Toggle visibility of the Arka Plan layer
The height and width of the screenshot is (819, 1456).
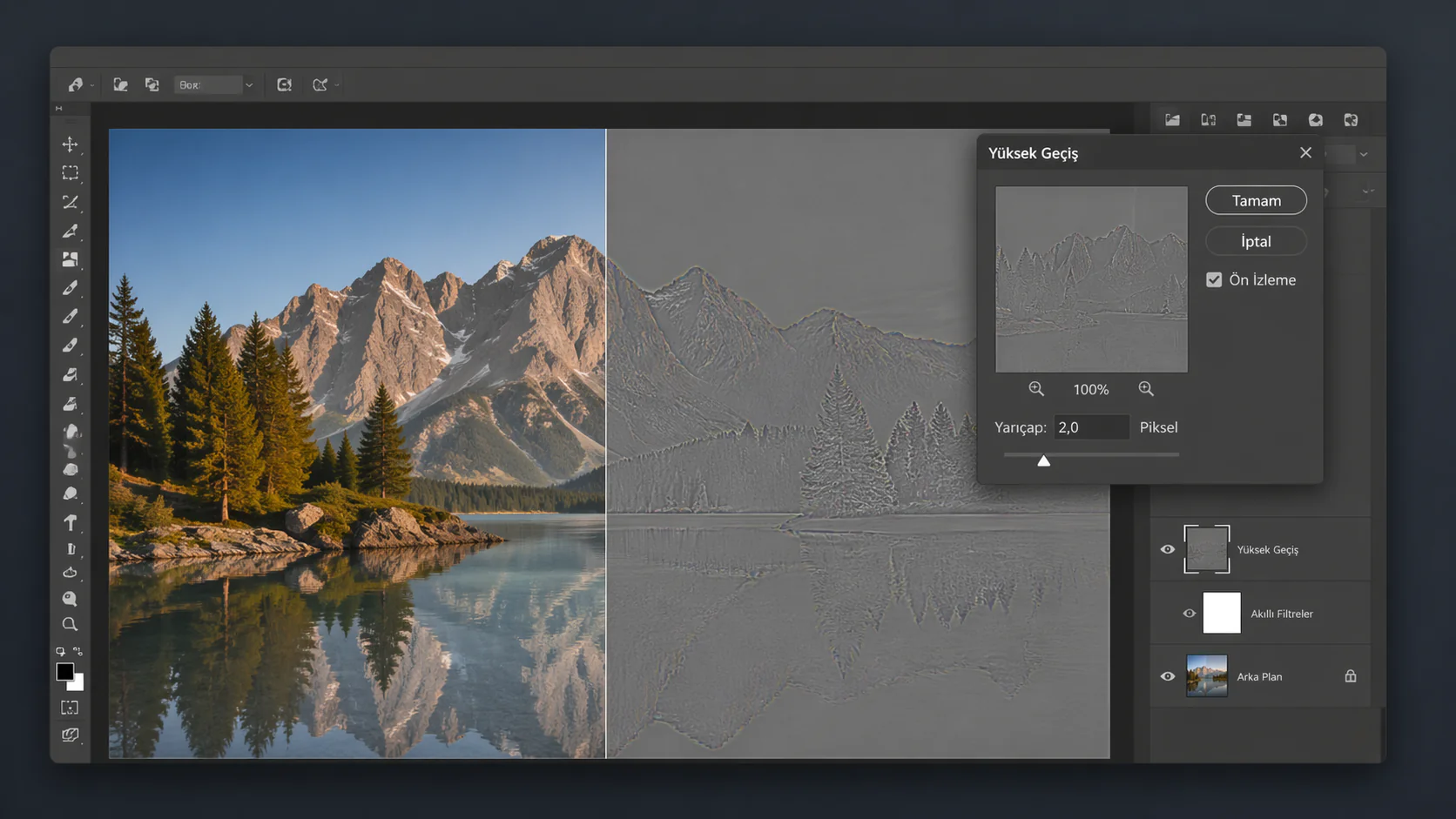[1168, 676]
